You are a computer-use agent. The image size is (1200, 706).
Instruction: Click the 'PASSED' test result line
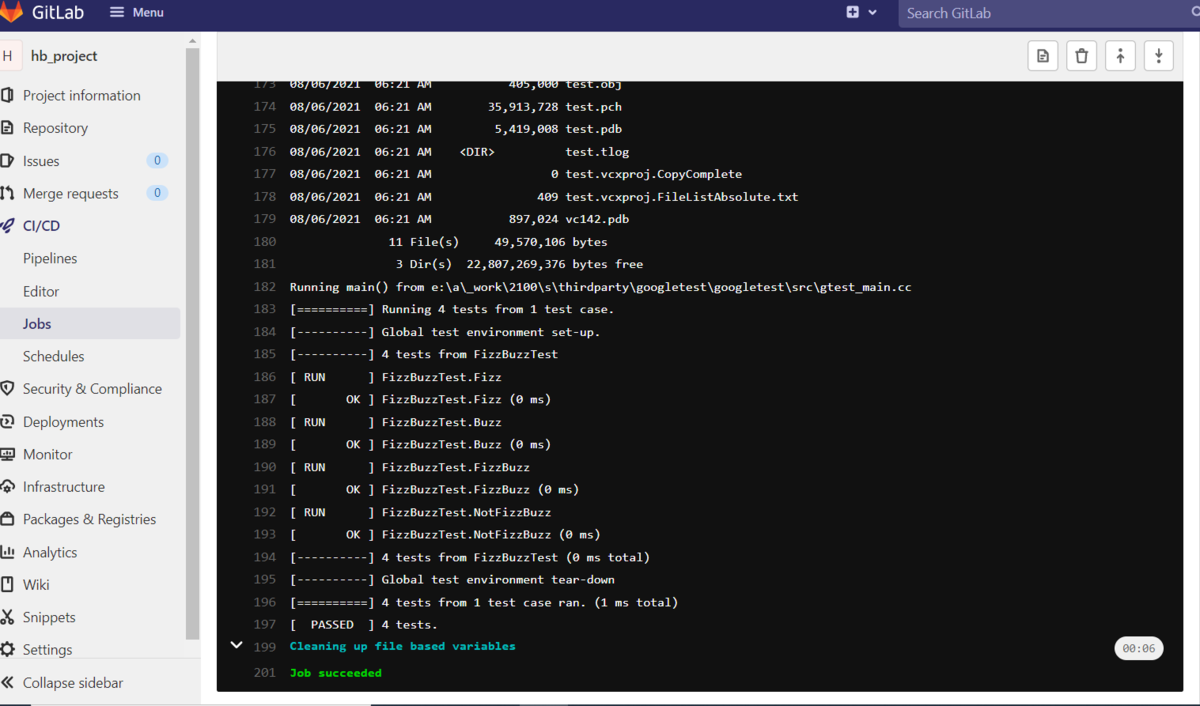(364, 625)
